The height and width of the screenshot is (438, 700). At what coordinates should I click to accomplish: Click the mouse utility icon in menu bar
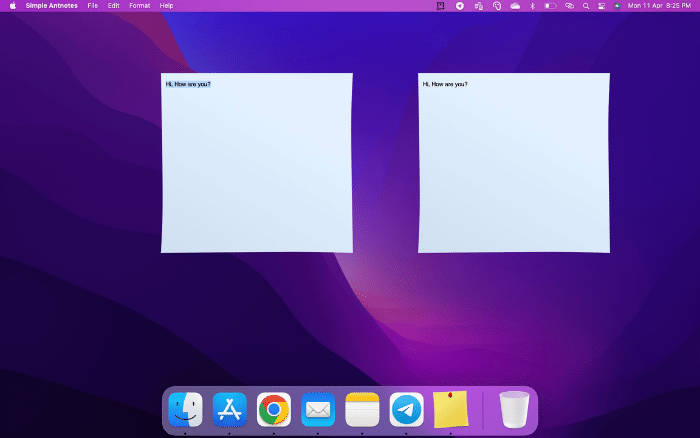coord(497,6)
